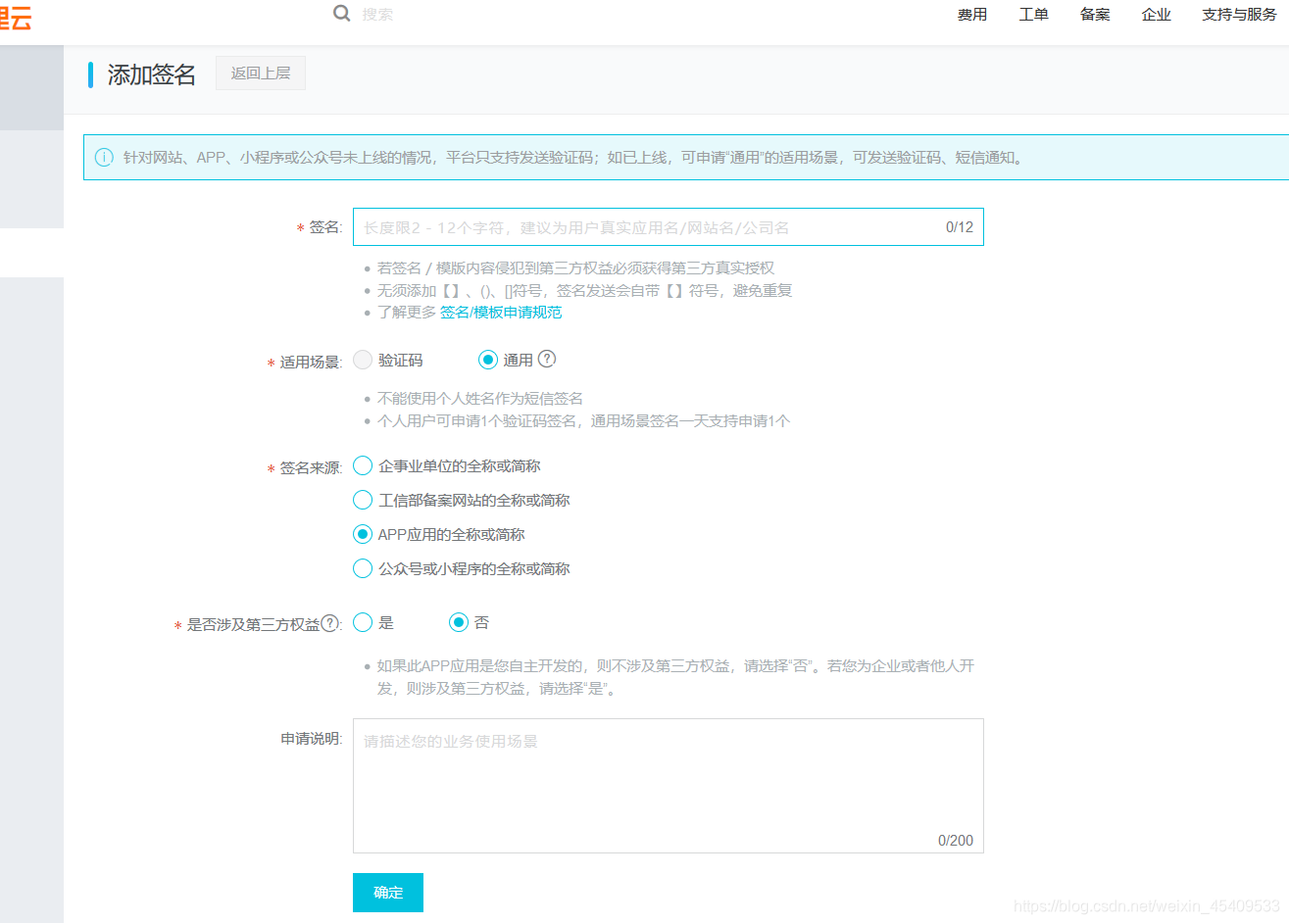Viewport: 1289px width, 924px height.
Task: Click the 返回上层 button
Action: [x=261, y=73]
